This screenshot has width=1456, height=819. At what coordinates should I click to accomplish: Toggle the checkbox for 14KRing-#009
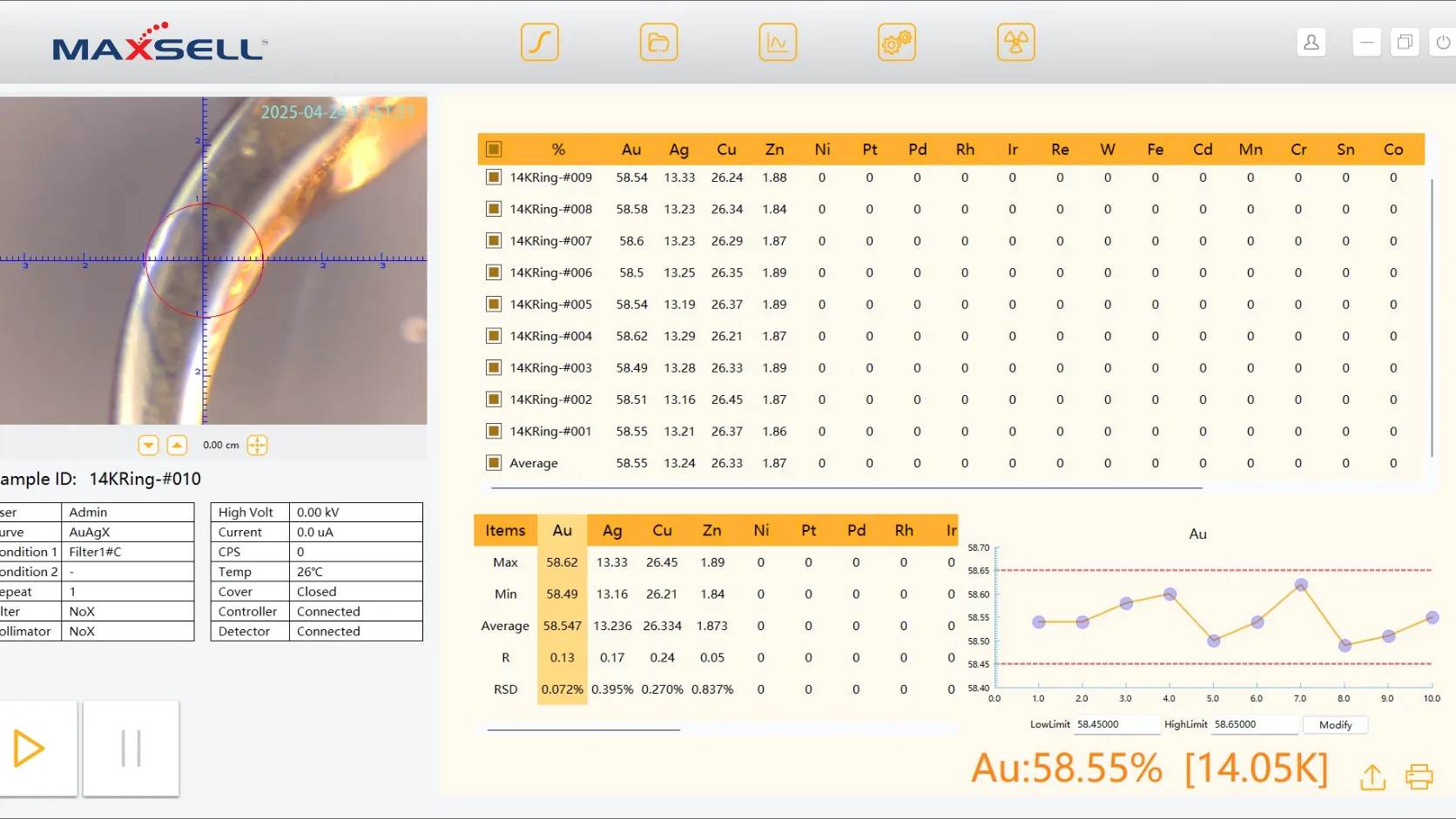[x=494, y=177]
